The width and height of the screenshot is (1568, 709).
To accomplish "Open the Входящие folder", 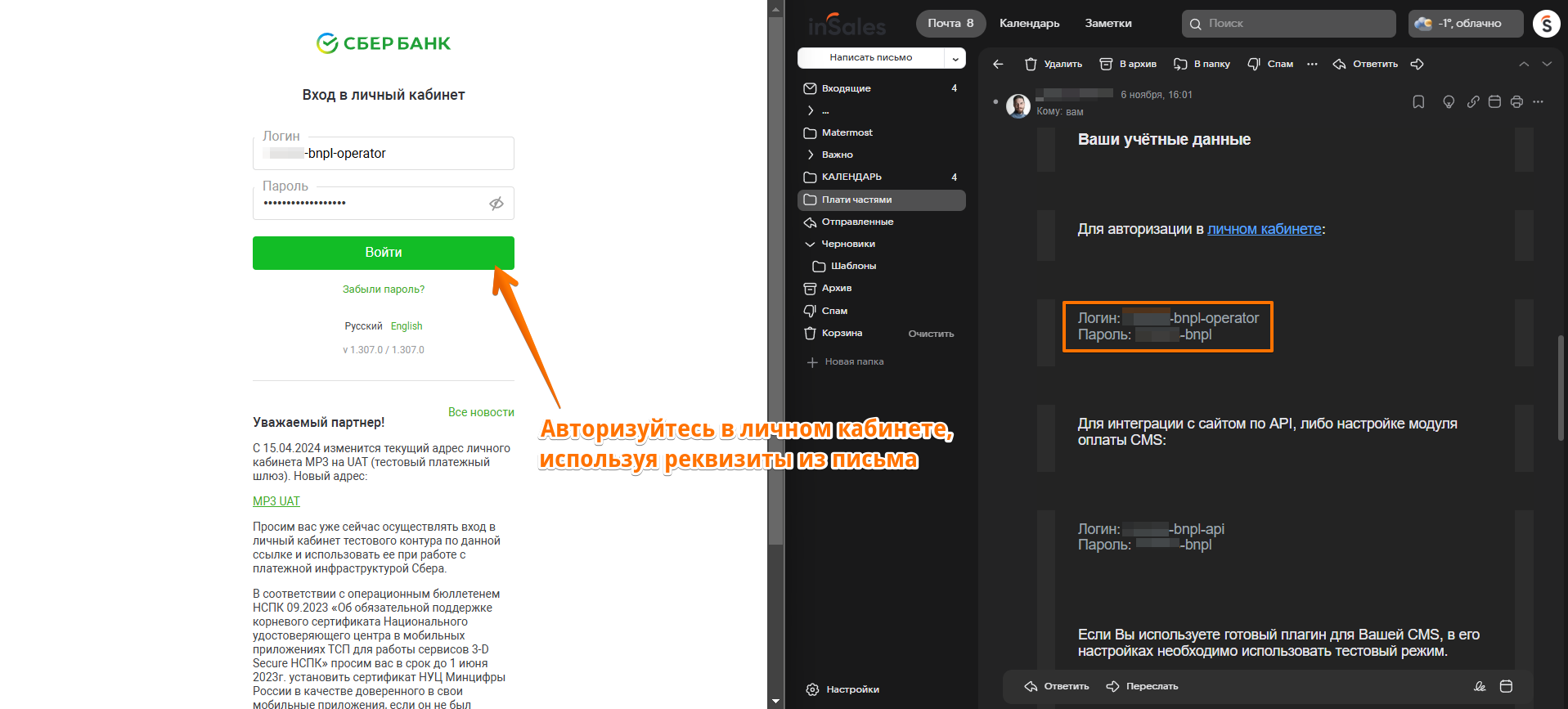I will coord(882,88).
